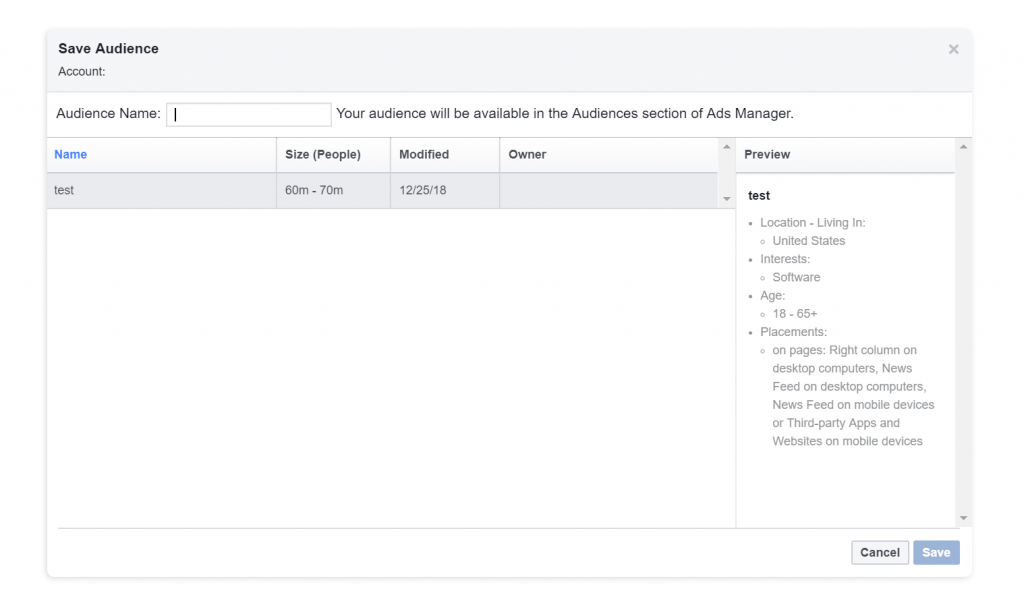Screen dimensions: 1024x614
Task: Click the 60m - 70m size cell
Action: [314, 191]
